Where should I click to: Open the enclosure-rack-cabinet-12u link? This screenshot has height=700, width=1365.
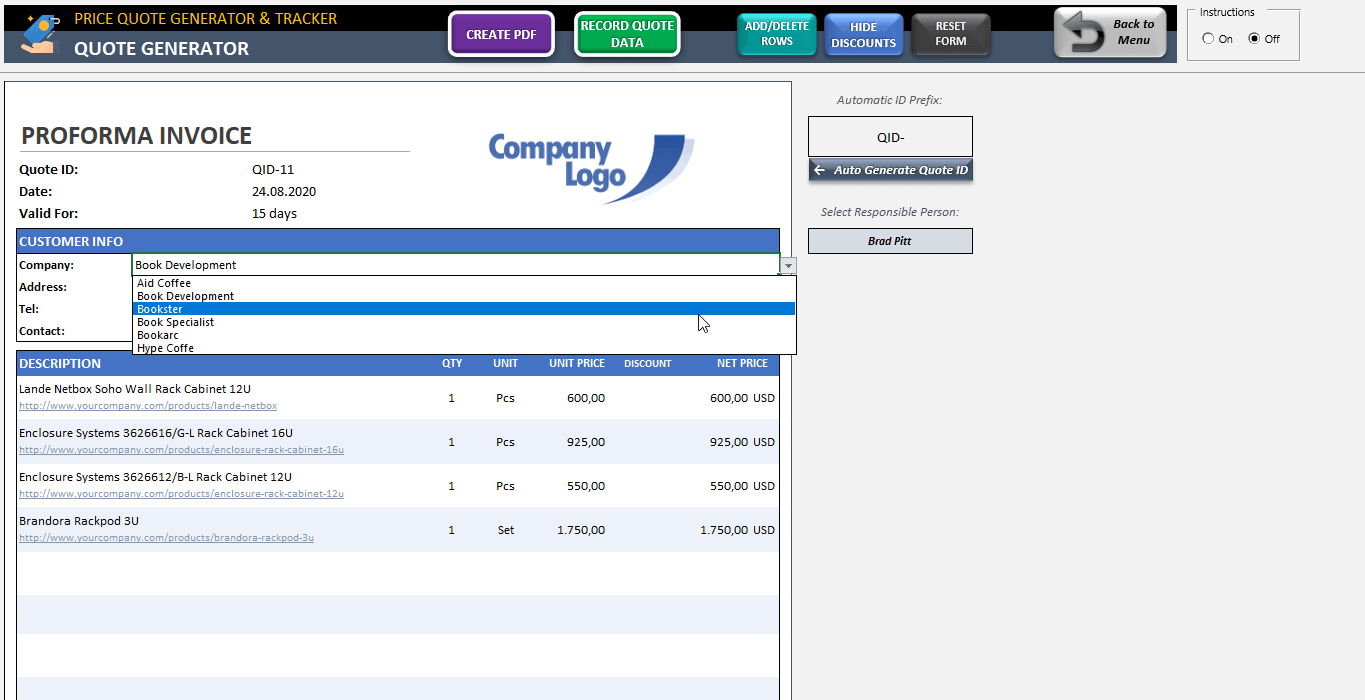[181, 494]
